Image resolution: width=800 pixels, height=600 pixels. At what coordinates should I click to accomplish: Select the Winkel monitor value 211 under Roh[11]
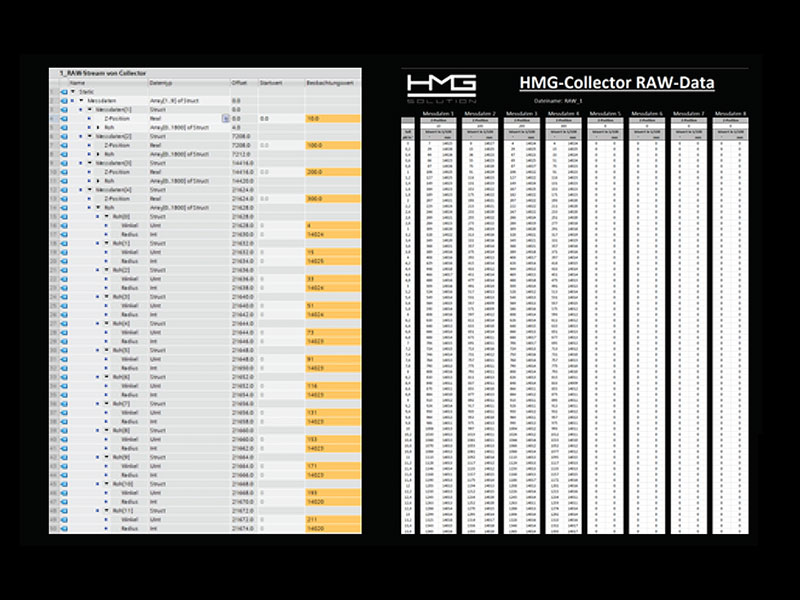(333, 519)
